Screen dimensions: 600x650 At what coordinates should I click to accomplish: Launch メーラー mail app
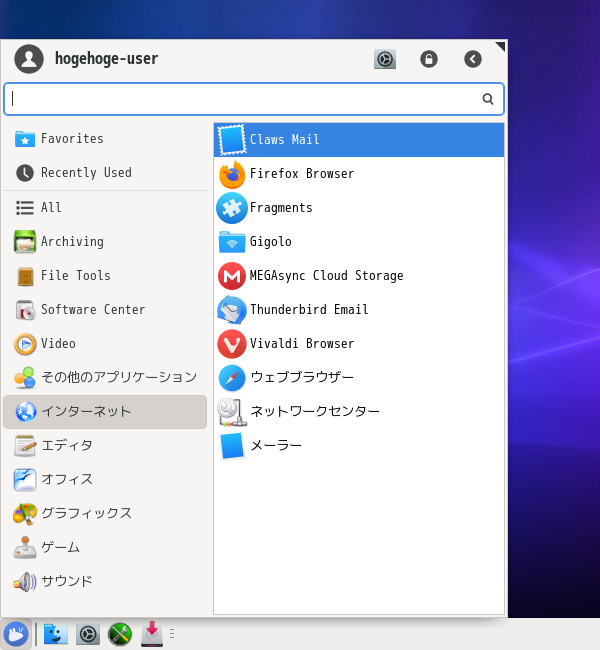coord(359,446)
